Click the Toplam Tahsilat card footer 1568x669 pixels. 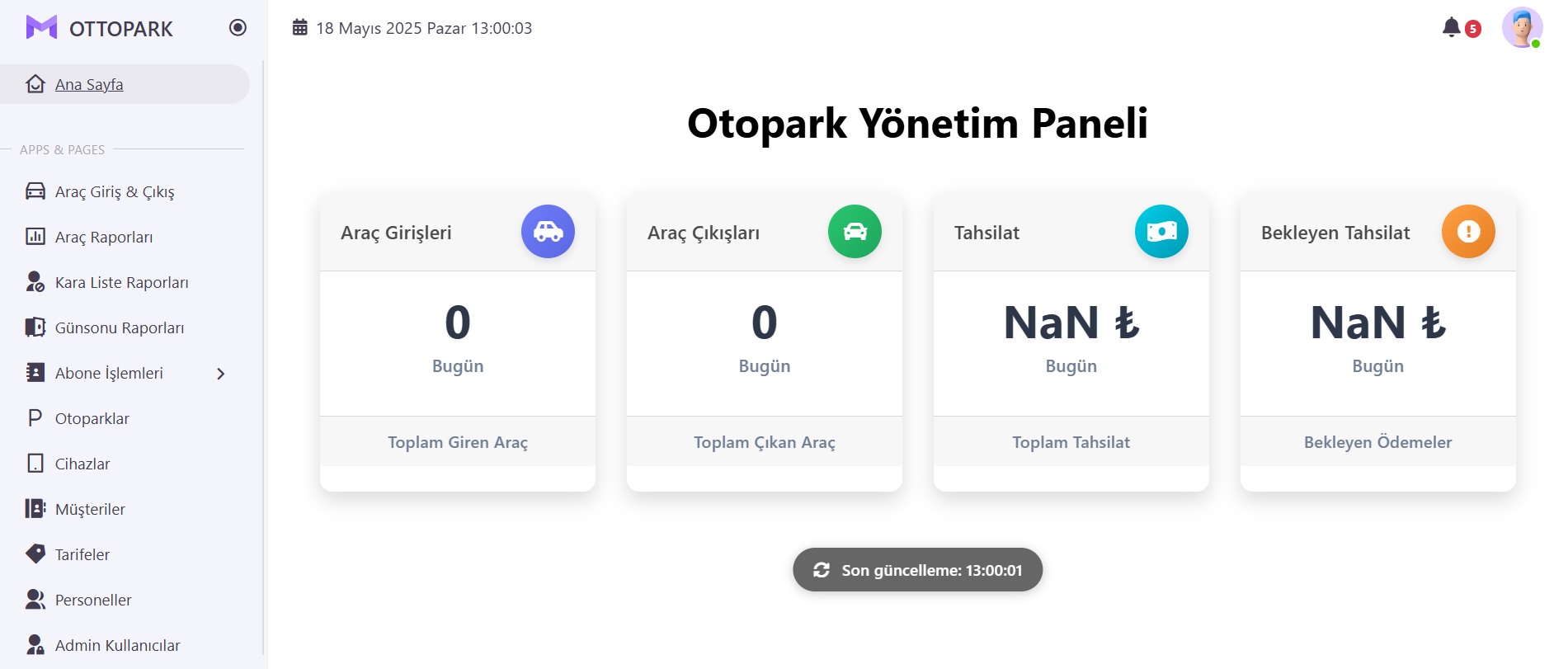pyautogui.click(x=1071, y=442)
